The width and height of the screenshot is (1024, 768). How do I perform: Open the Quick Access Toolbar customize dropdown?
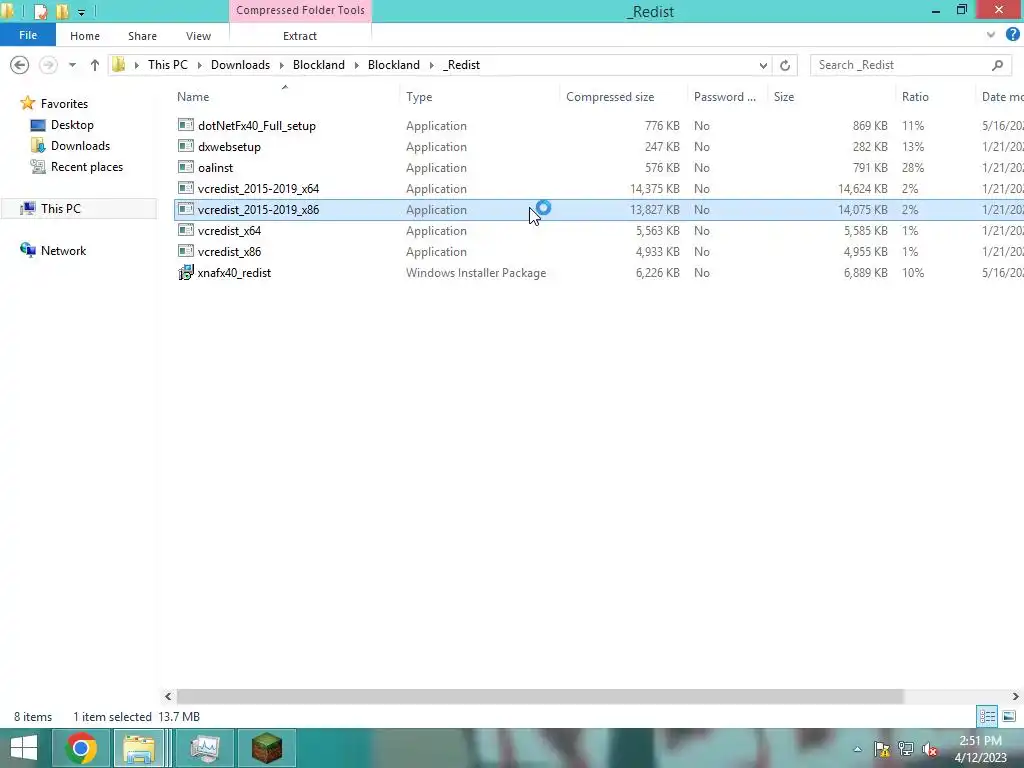click(81, 12)
